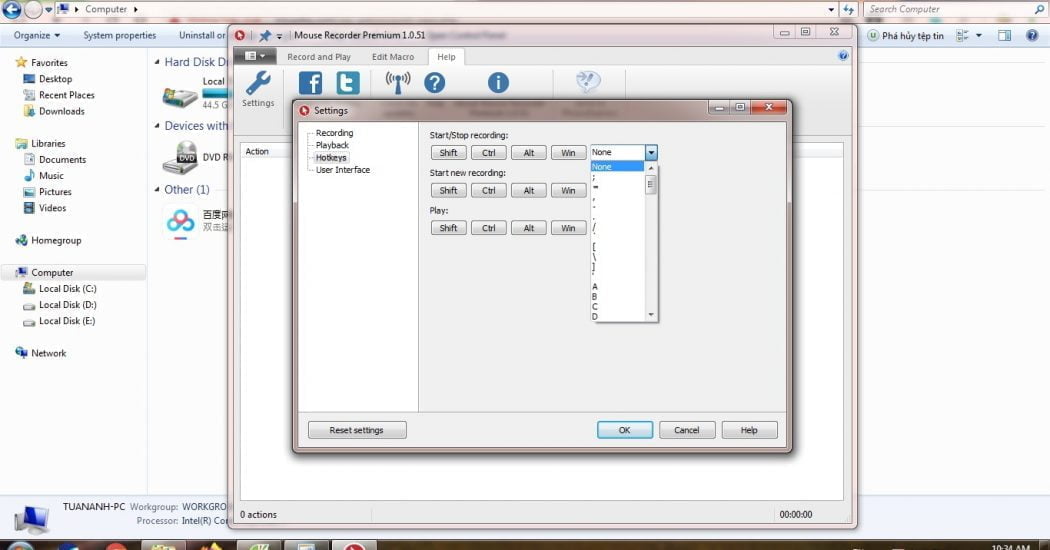Click System properties in Explorer
This screenshot has height=550, width=1050.
[120, 36]
